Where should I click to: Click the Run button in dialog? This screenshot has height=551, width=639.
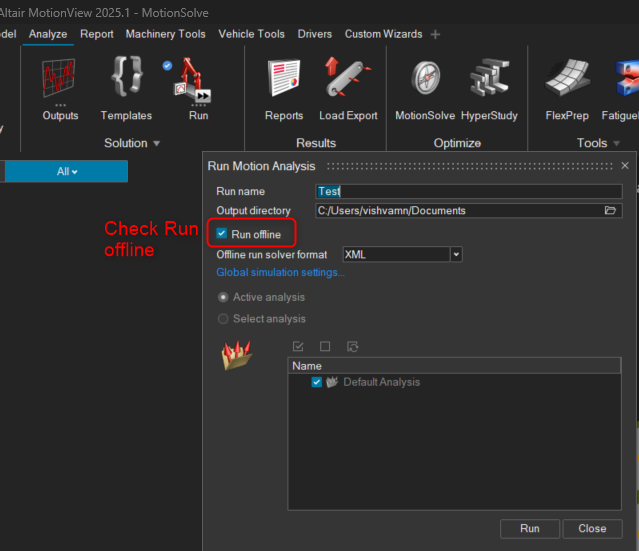530,529
